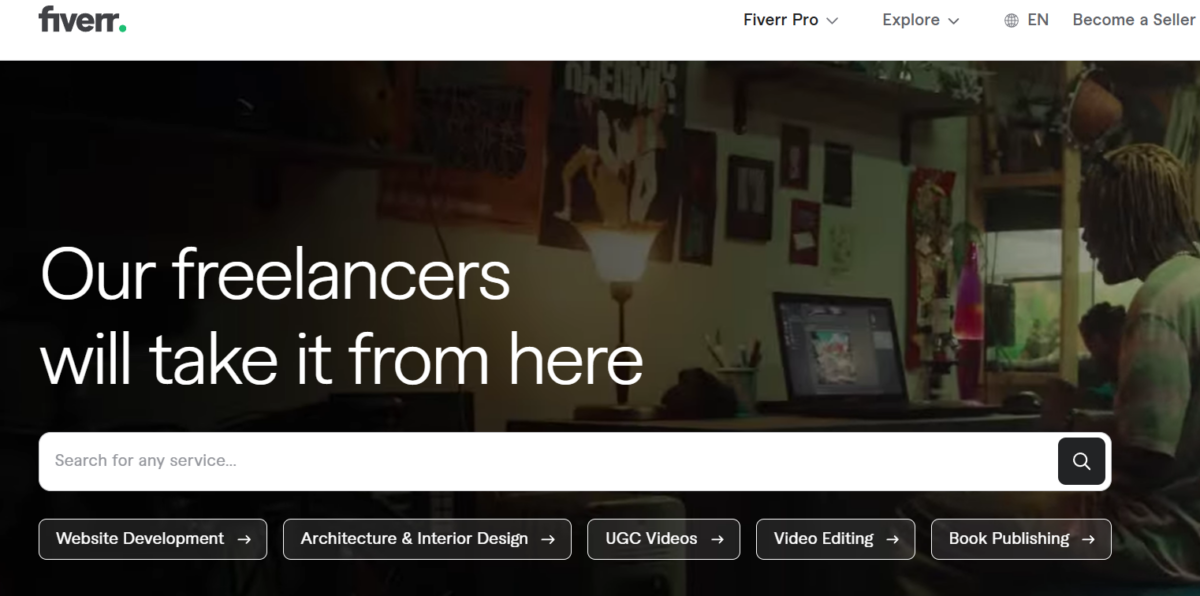Open the EN language selector
1200x596 pixels.
pyautogui.click(x=1037, y=20)
